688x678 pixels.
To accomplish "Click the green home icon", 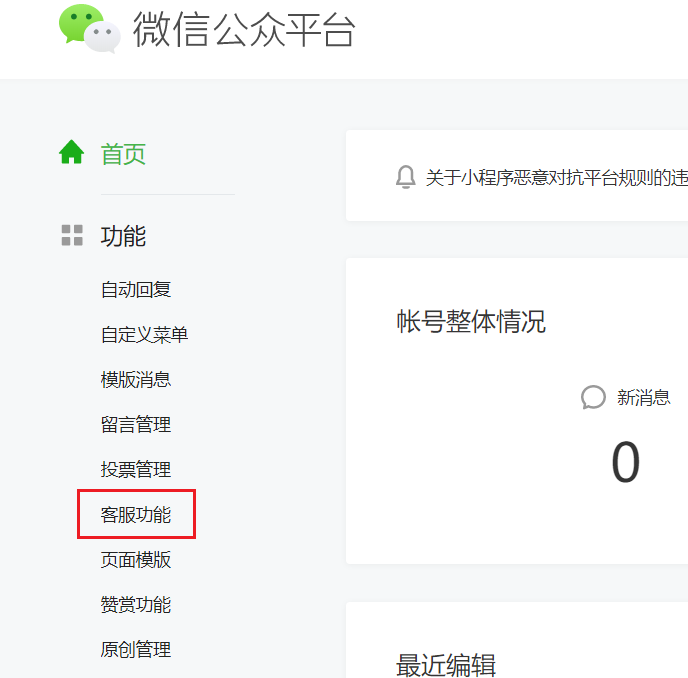I will 72,152.
